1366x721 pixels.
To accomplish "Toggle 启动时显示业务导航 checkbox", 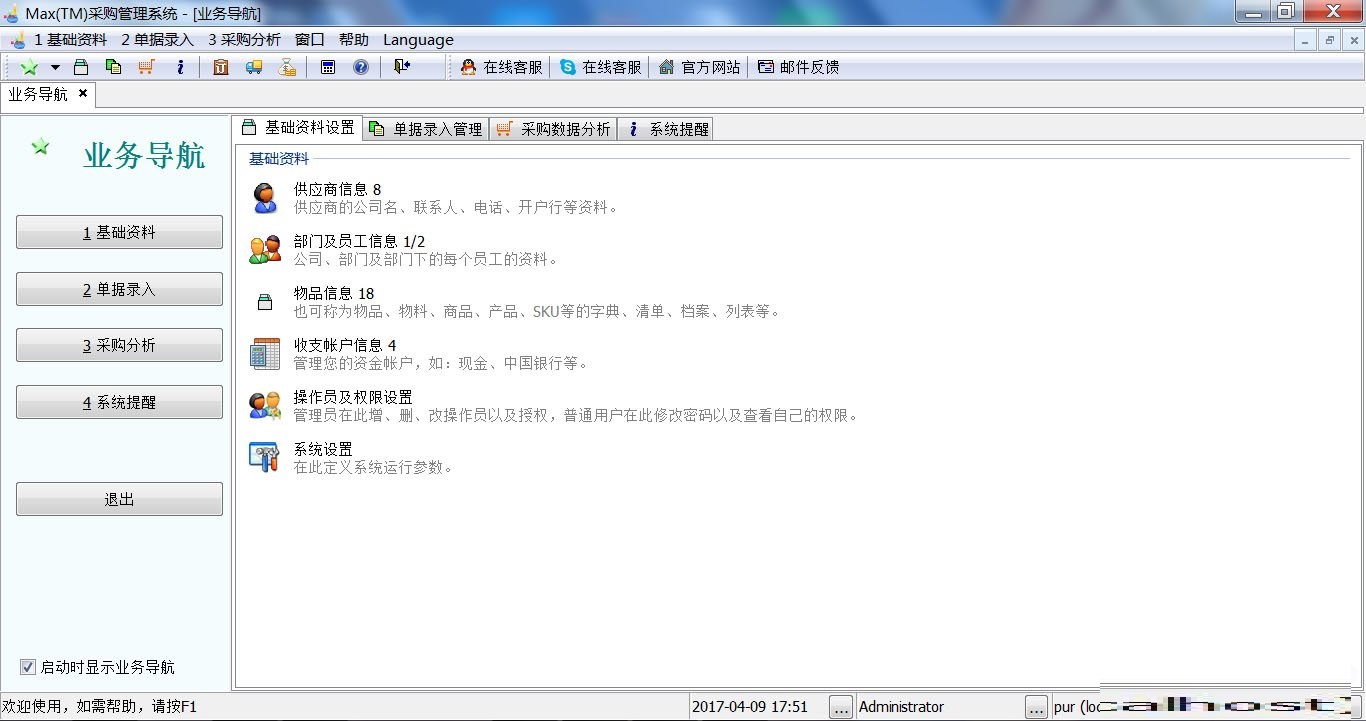I will [x=28, y=667].
